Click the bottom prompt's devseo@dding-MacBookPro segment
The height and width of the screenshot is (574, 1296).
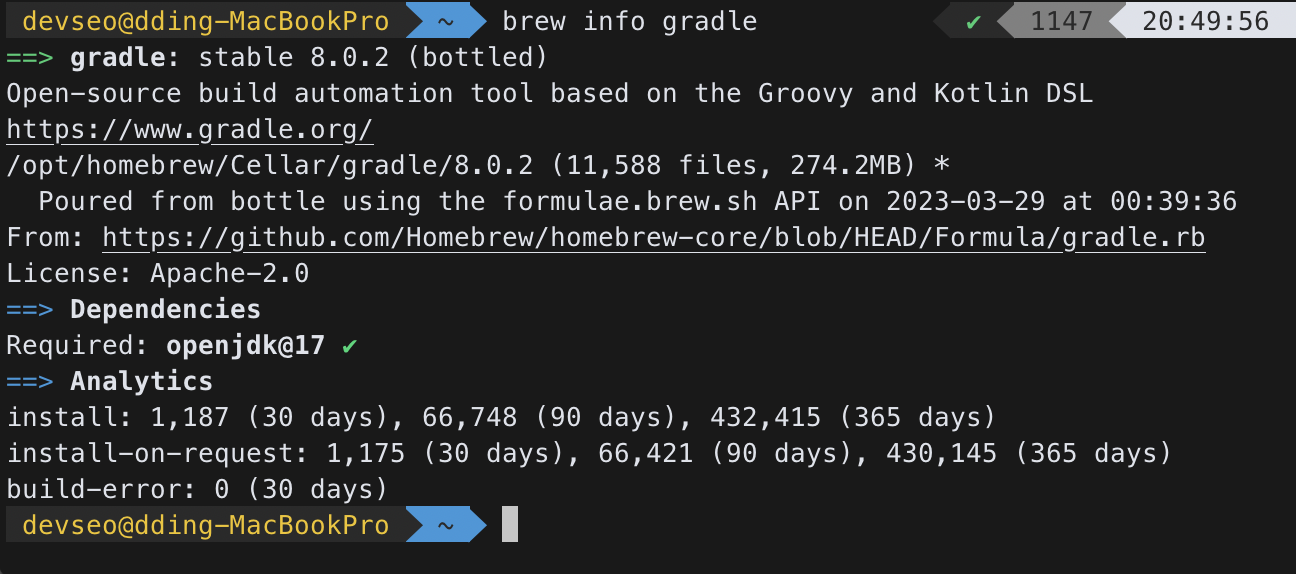coord(205,525)
